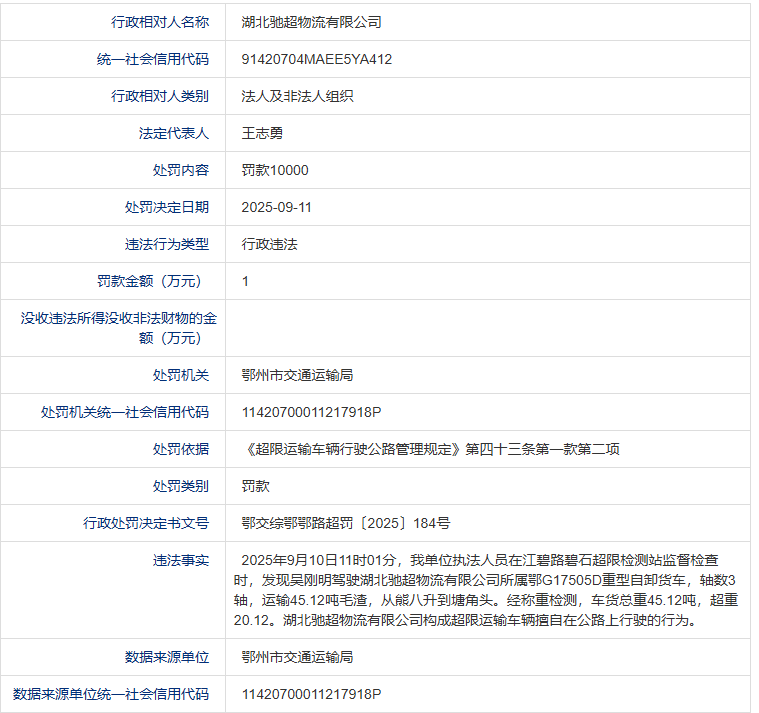Click the 行政处罚决定书文号 label cell
759x713 pixels.
(x=146, y=523)
